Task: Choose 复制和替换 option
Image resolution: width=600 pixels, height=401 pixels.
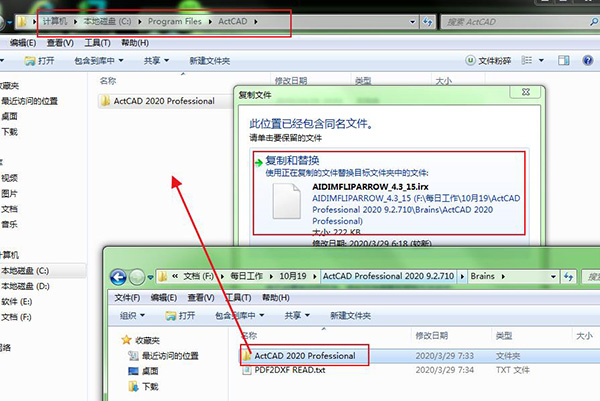Action: 292,160
